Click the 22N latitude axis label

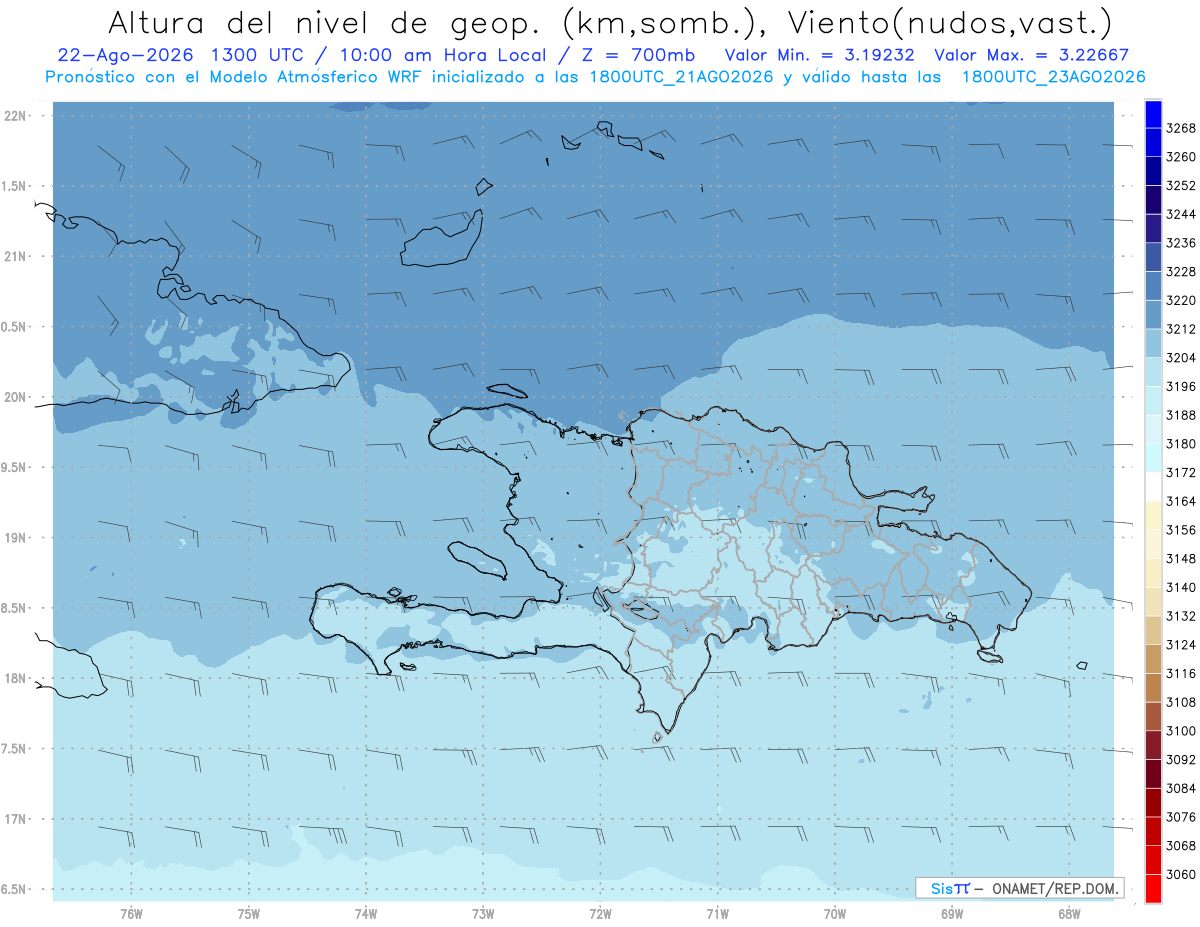click(16, 115)
